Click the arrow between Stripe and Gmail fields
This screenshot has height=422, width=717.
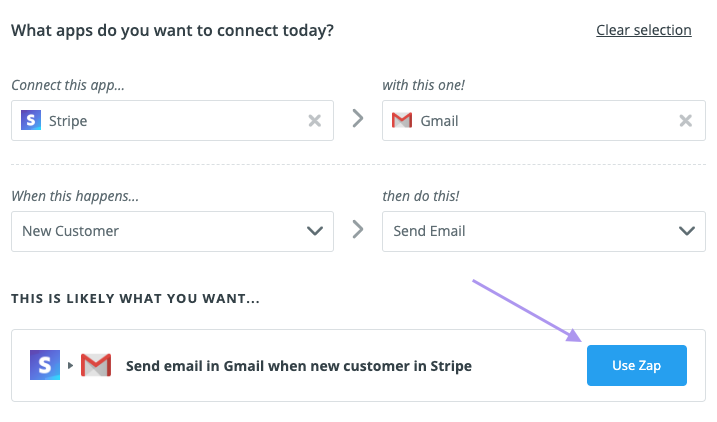click(358, 119)
